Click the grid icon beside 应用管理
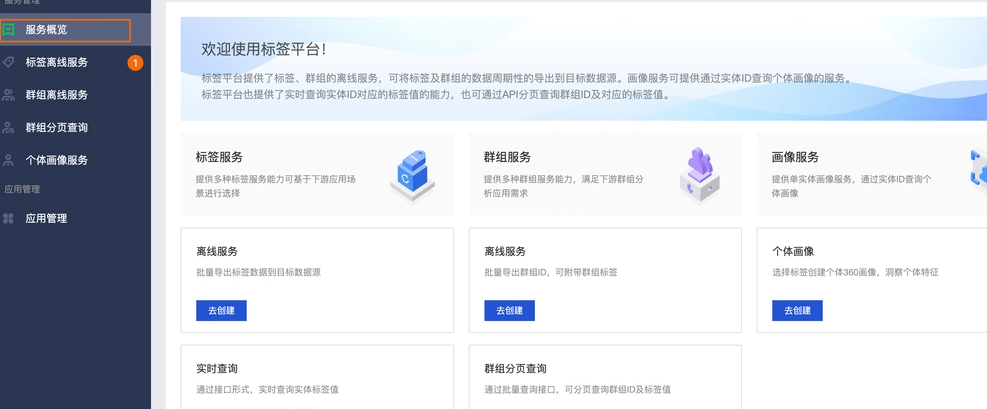987x409 pixels. pyautogui.click(x=8, y=218)
